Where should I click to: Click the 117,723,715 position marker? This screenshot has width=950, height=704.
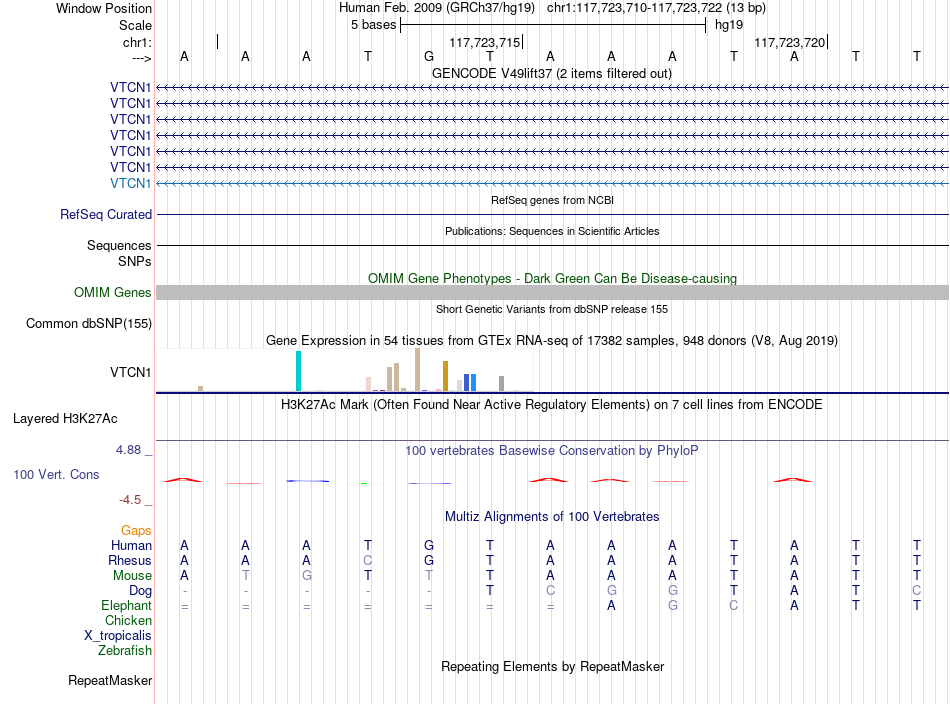[485, 42]
